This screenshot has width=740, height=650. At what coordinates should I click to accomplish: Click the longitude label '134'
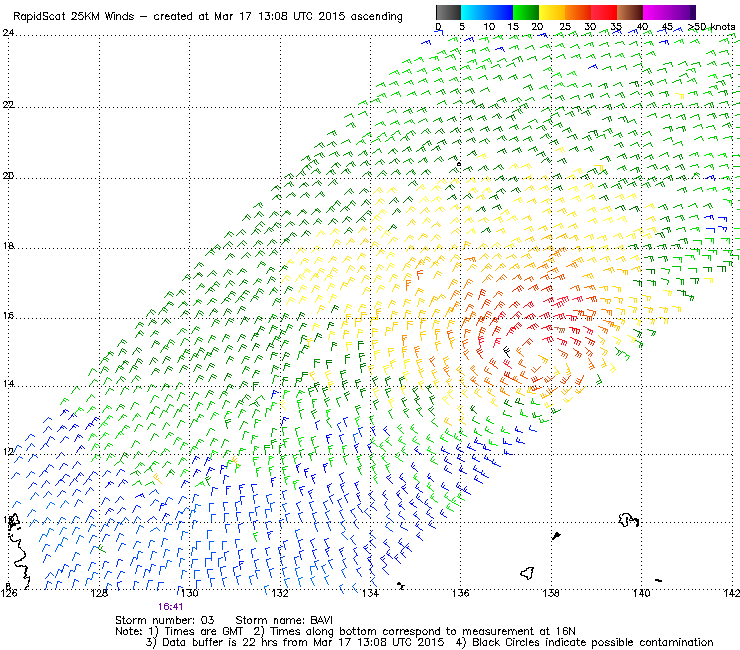tap(370, 593)
